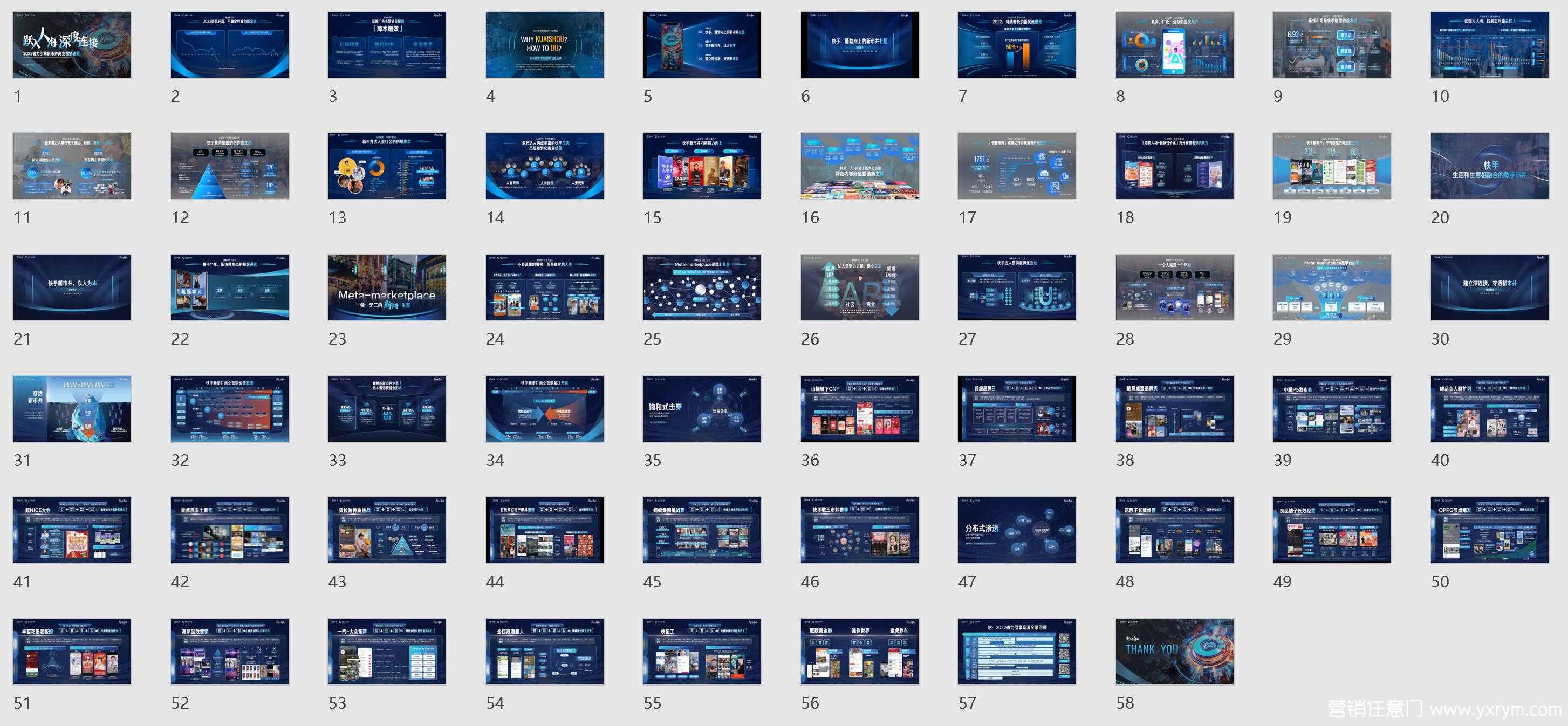The image size is (1568, 726).
Task: Select slide 42 thumbnail
Action: (229, 530)
